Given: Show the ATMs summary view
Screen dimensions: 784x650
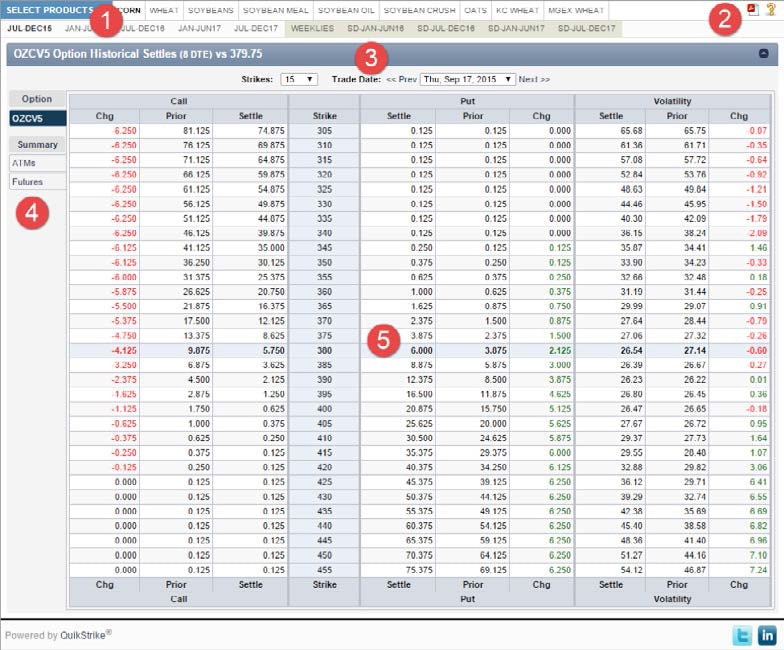Looking at the screenshot, I should point(24,162).
